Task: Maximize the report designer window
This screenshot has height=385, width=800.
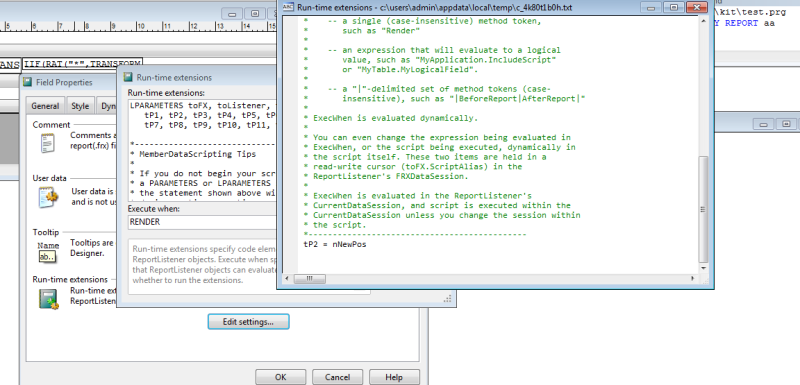Action: coord(255,14)
